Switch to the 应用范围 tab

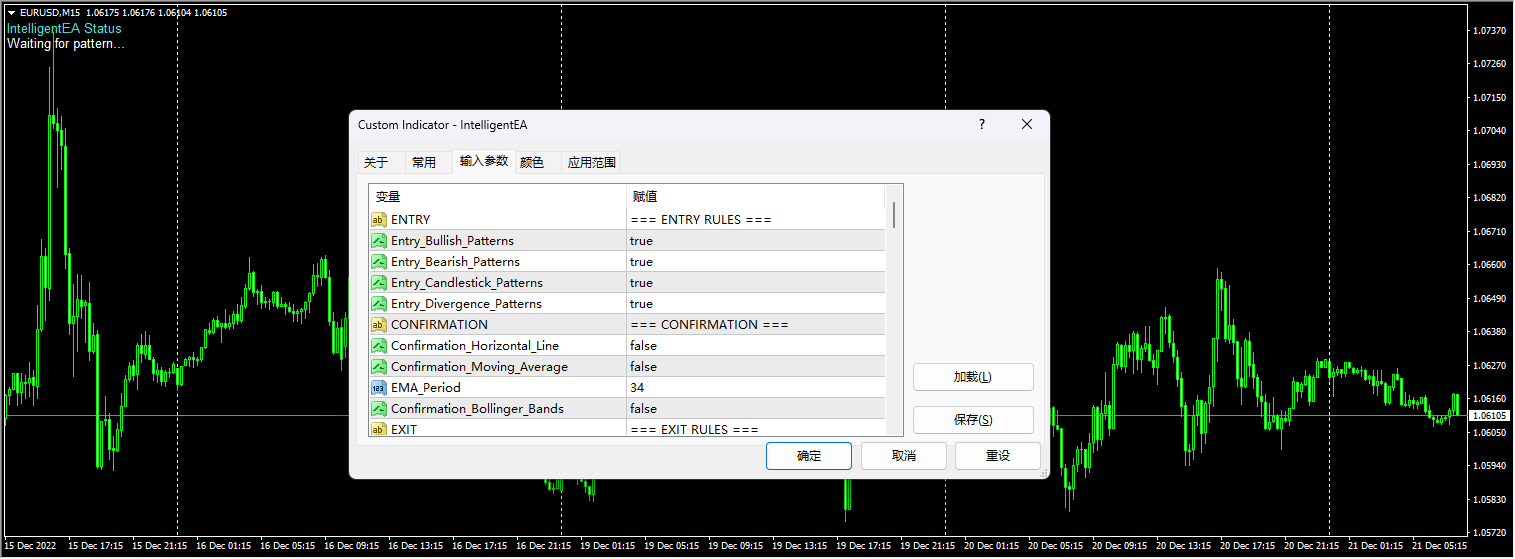coord(592,162)
